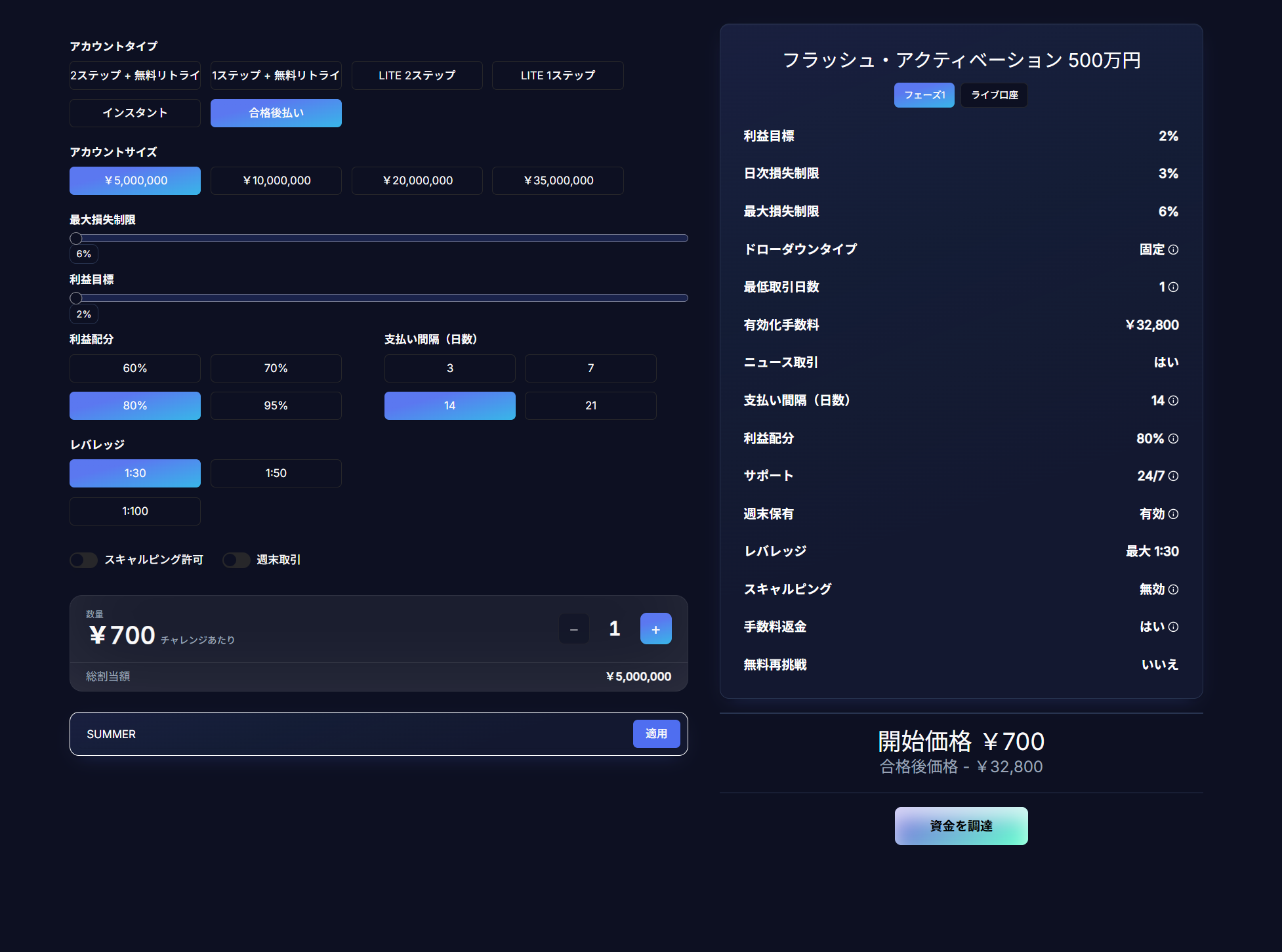Choose 3 days payout interval
Image resolution: width=1282 pixels, height=952 pixels.
click(449, 368)
